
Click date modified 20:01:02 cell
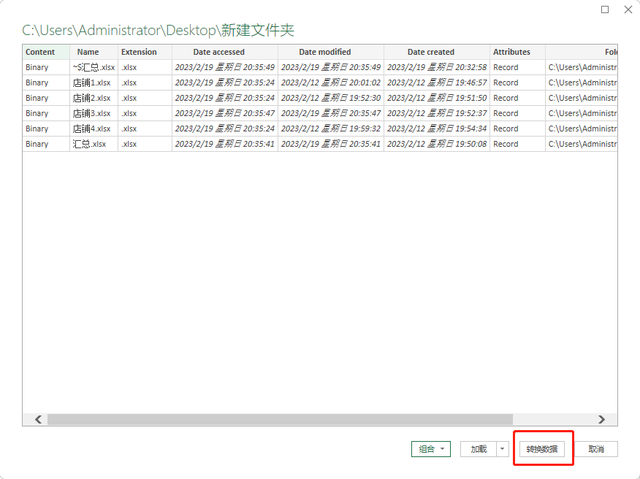[331, 83]
